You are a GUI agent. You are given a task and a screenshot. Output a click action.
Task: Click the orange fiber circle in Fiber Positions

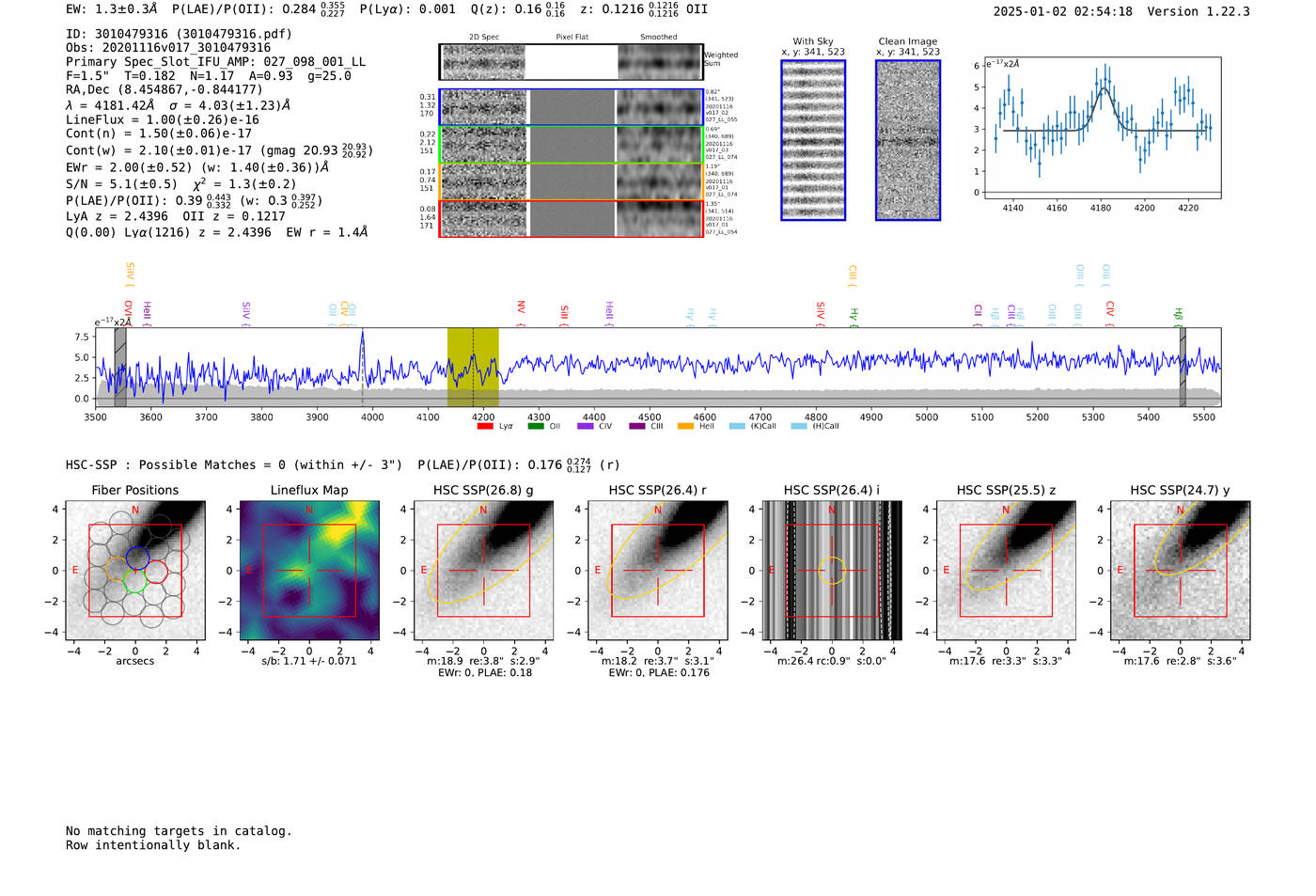117,568
